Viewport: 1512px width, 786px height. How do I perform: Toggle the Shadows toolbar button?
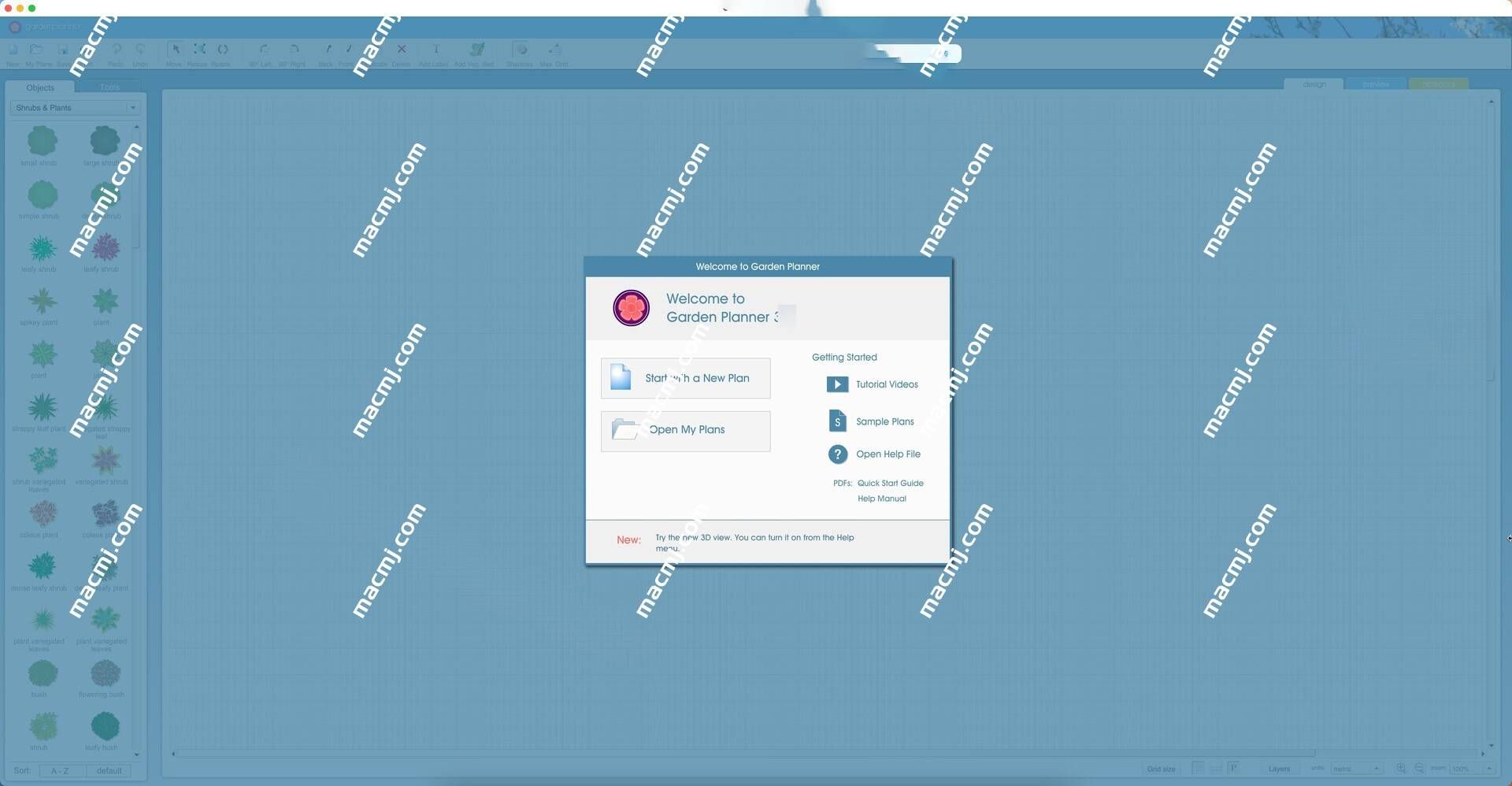pos(521,50)
